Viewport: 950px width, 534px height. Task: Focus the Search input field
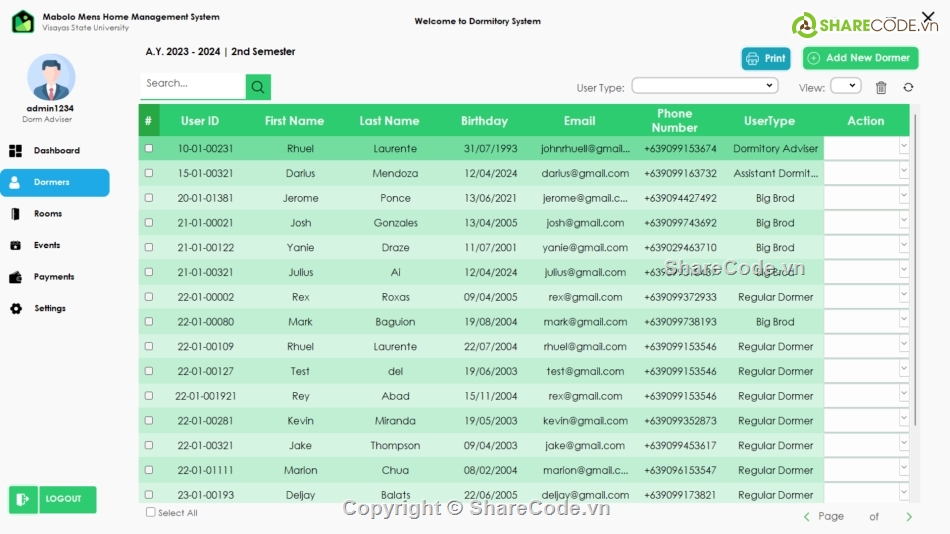tap(192, 84)
